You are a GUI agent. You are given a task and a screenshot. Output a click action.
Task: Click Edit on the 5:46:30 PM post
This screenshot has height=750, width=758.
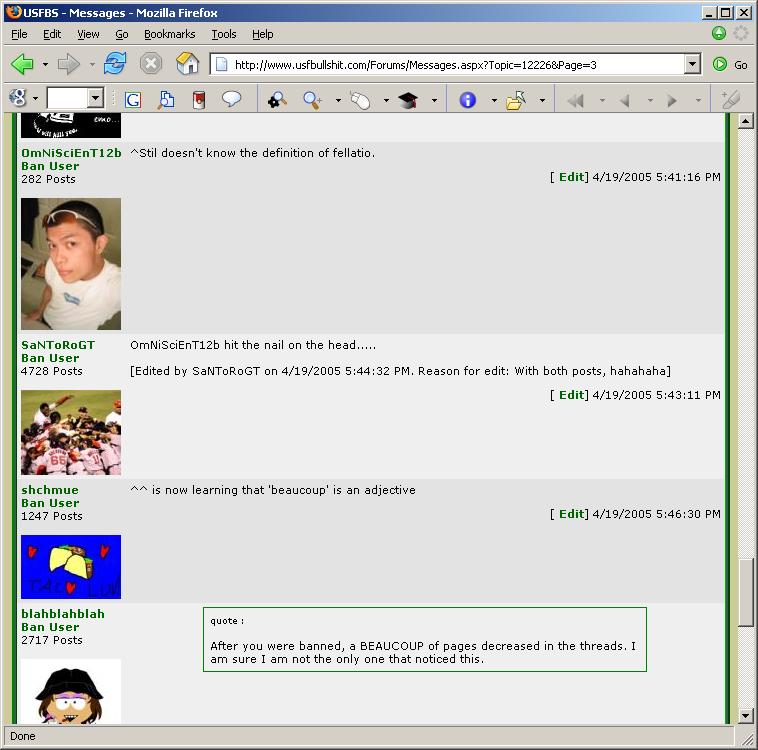click(571, 514)
